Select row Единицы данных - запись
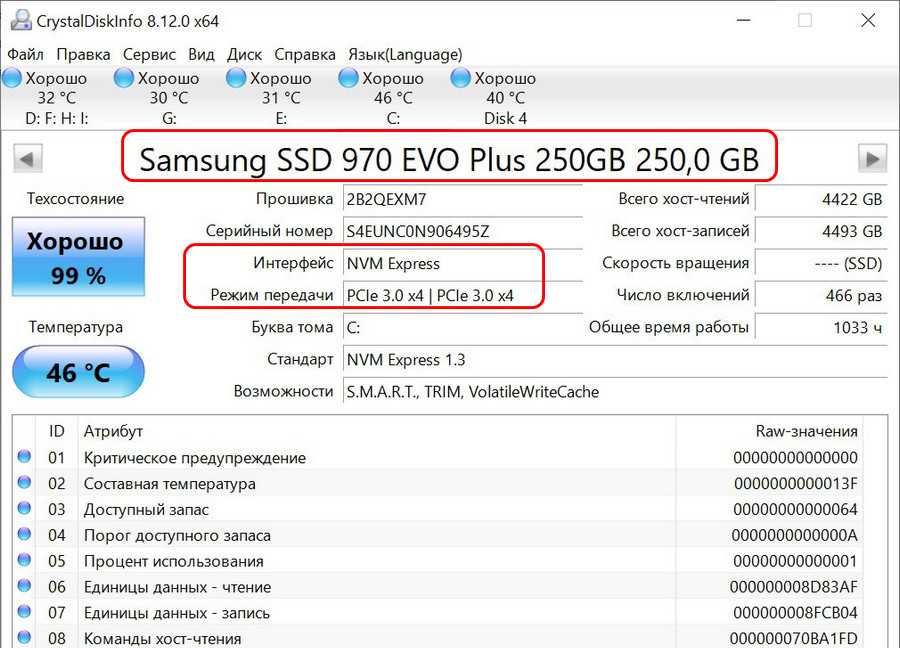Screen dimensions: 900x648 [x=437, y=612]
